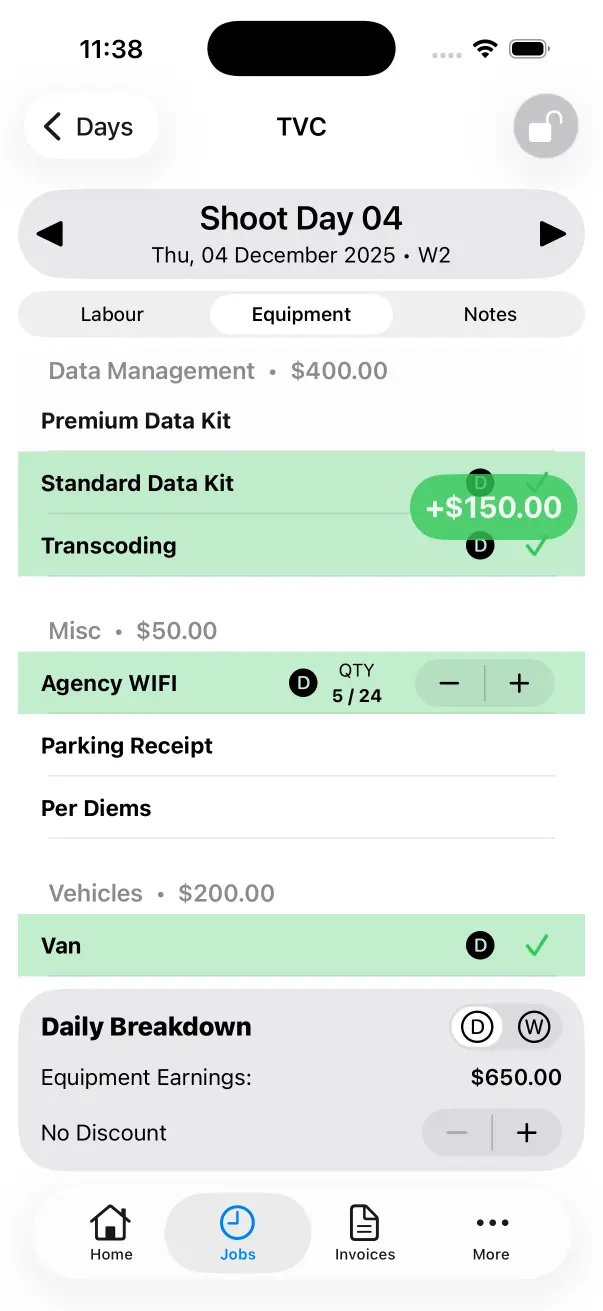Tap the More ellipsis icon

click(x=491, y=1222)
